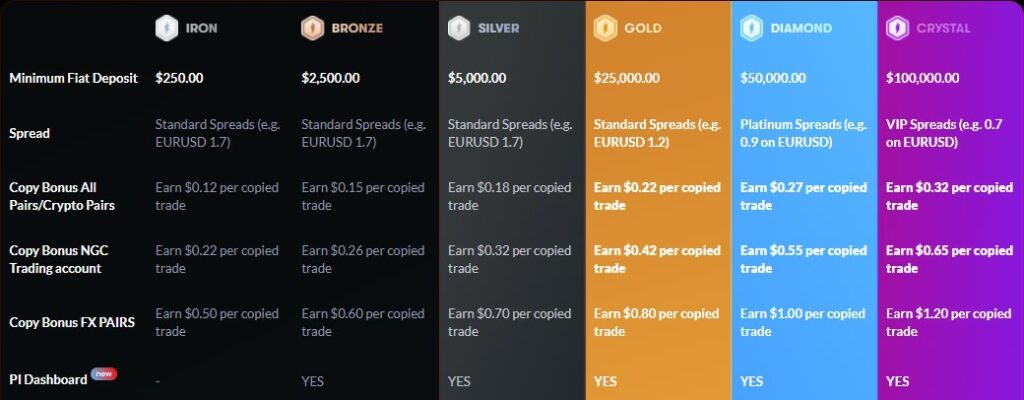
Task: Click the $250.00 Iron deposit amount
Action: [x=180, y=78]
